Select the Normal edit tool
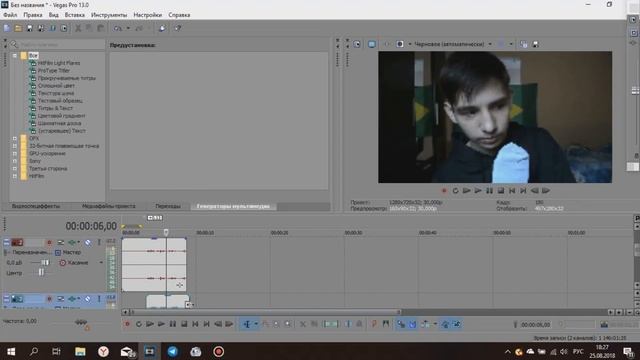The height and width of the screenshot is (360, 640). [x=247, y=324]
